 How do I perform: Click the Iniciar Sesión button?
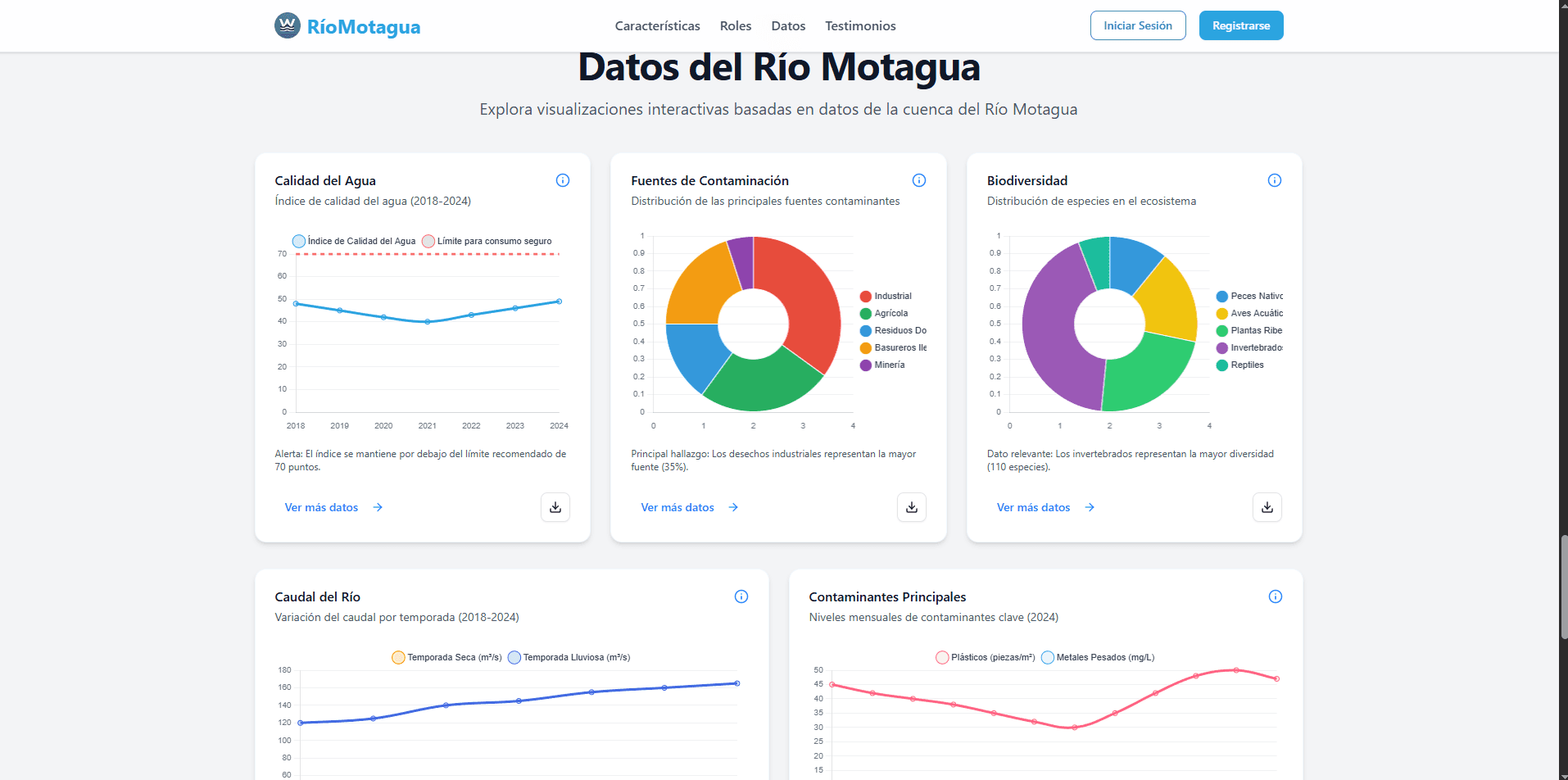point(1138,25)
